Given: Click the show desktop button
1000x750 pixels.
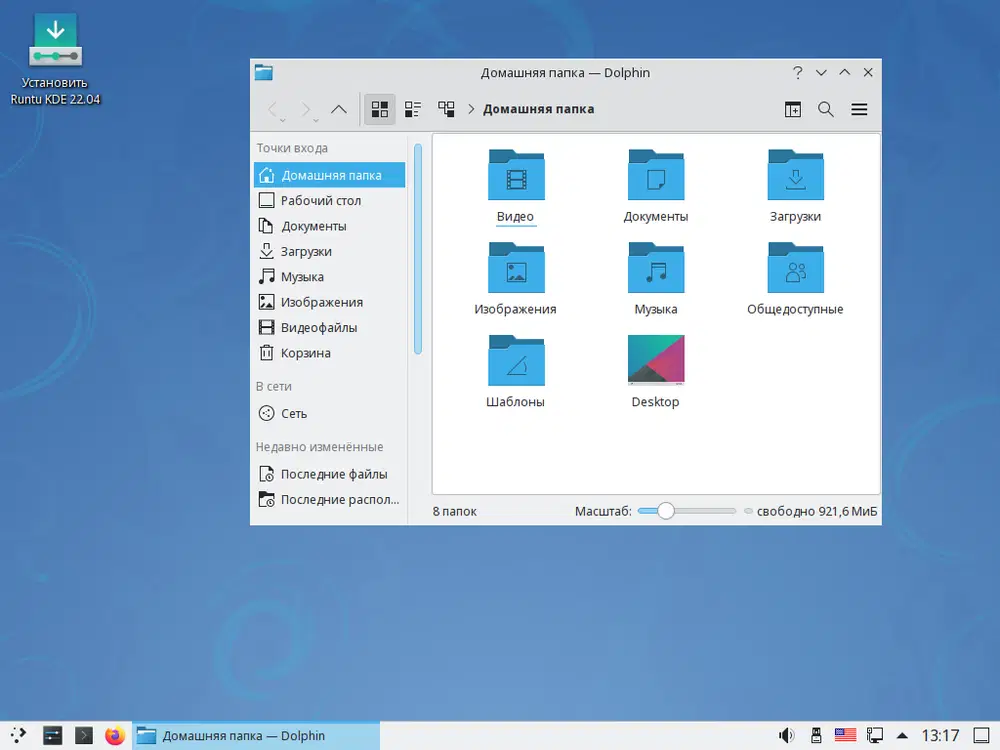Looking at the screenshot, I should (982, 735).
